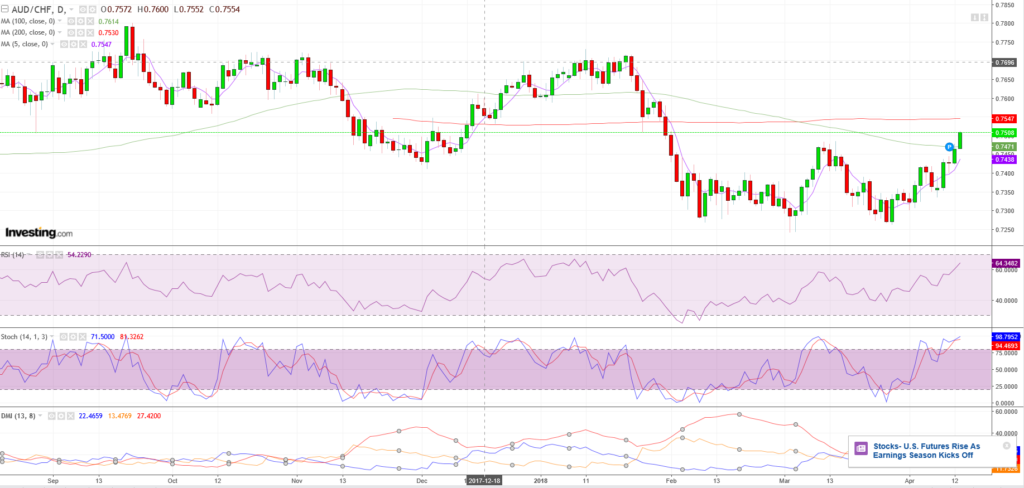Select the 0.7547 red MA price label
This screenshot has width=1024, height=488.
[1003, 119]
